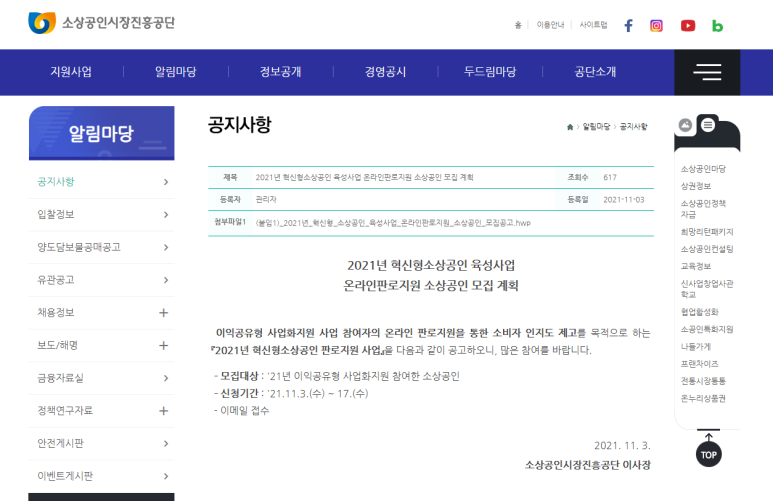Click the chevron next to 금융자료실
This screenshot has height=501, width=773.
tap(166, 378)
